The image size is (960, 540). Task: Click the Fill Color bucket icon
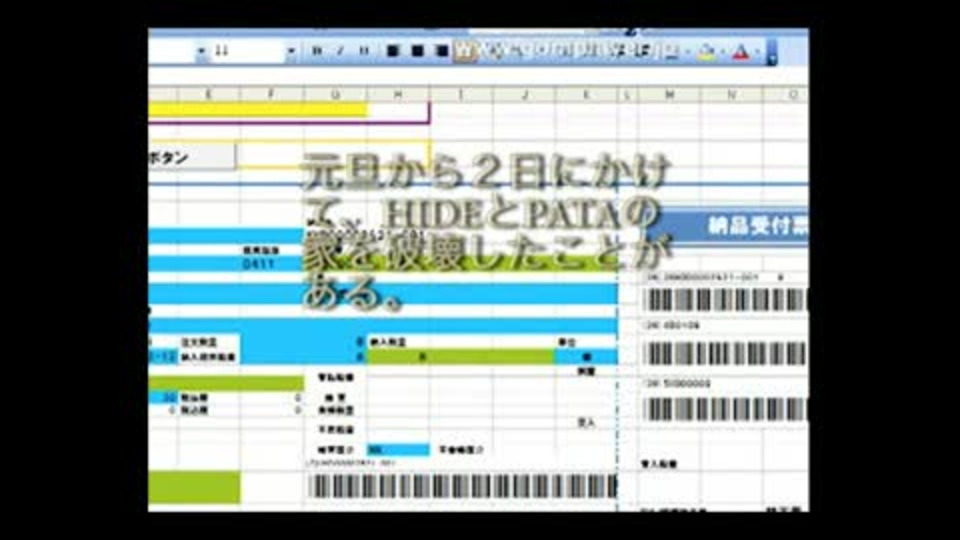point(707,52)
